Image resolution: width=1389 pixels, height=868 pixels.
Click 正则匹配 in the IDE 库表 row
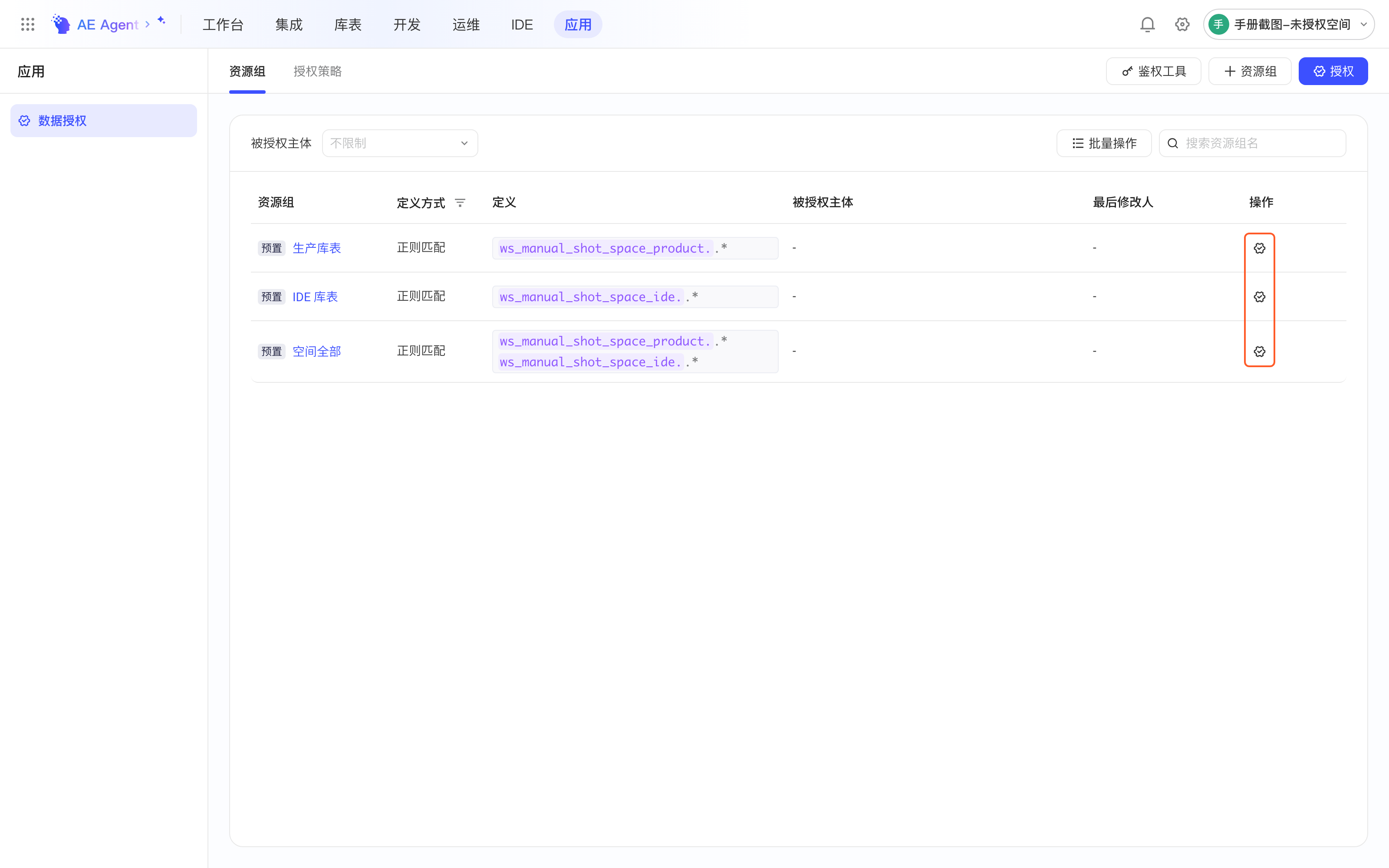pos(421,296)
